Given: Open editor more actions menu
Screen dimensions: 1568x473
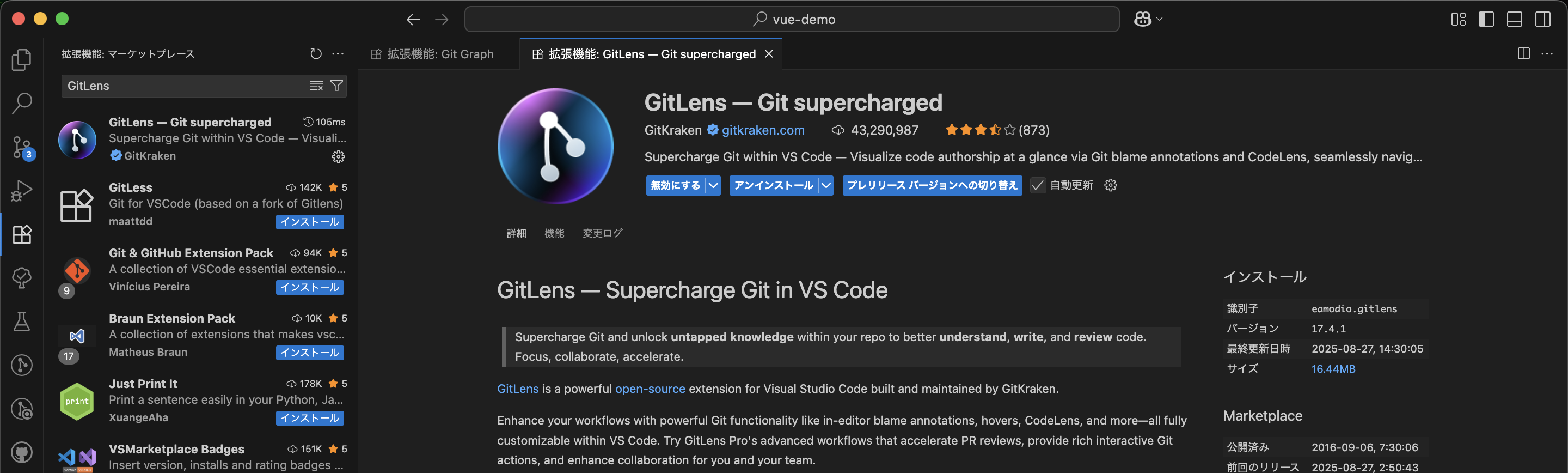Looking at the screenshot, I should click(1547, 53).
